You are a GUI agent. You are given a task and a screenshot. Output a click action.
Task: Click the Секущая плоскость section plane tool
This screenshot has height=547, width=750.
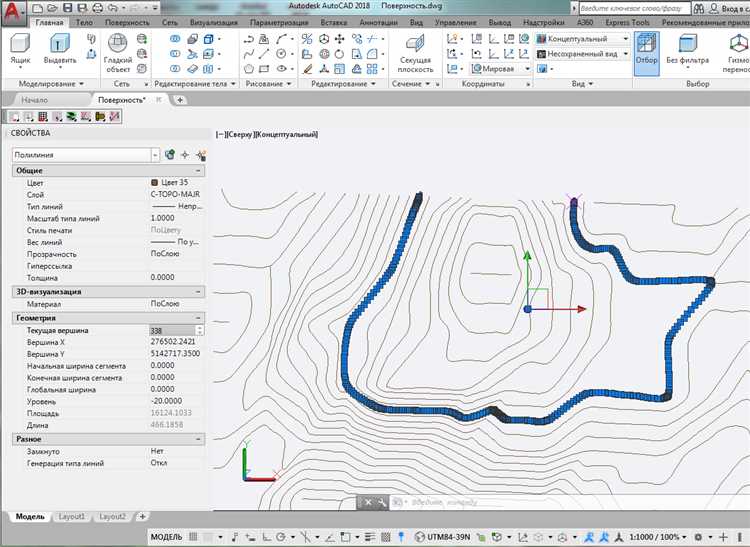coord(415,53)
